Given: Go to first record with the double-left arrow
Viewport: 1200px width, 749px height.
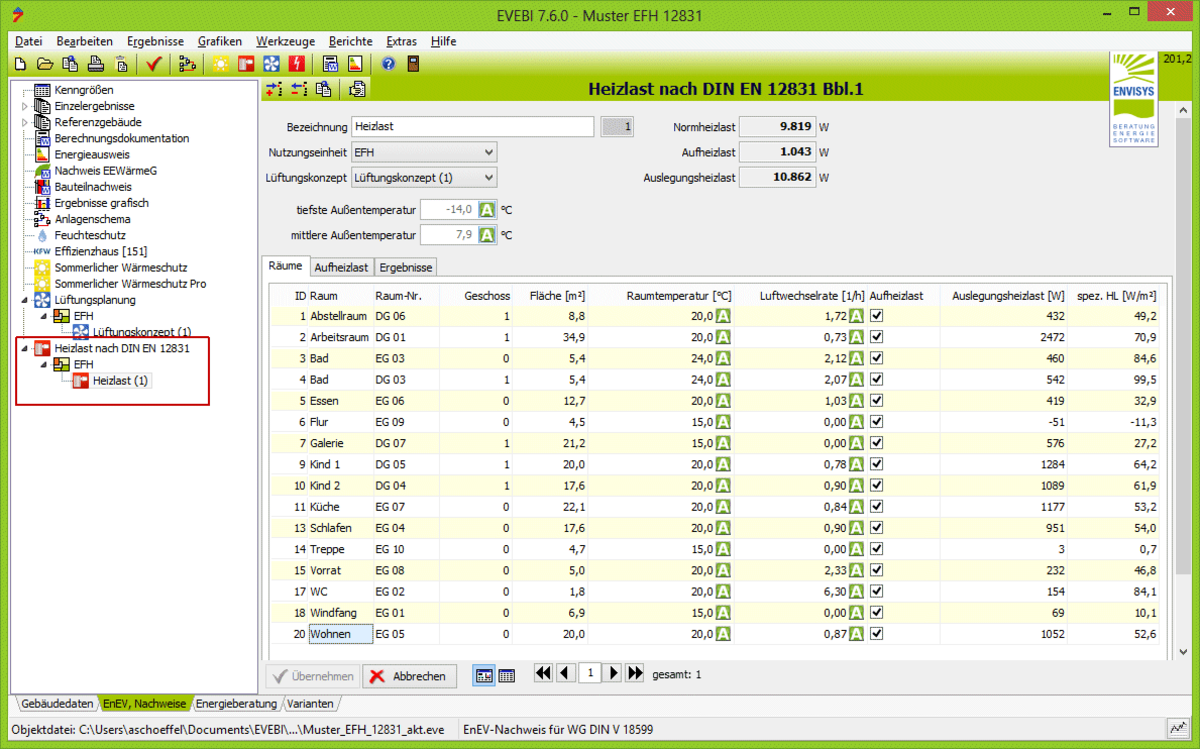Looking at the screenshot, I should click(x=544, y=673).
